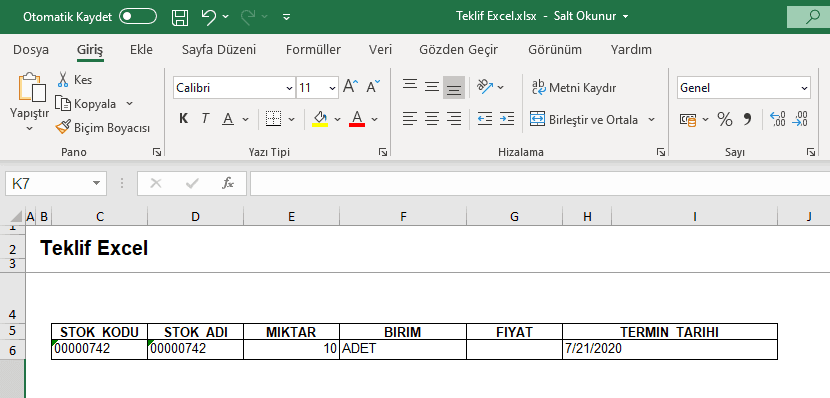Toggle Metni Kaydır wrap text

tap(574, 88)
